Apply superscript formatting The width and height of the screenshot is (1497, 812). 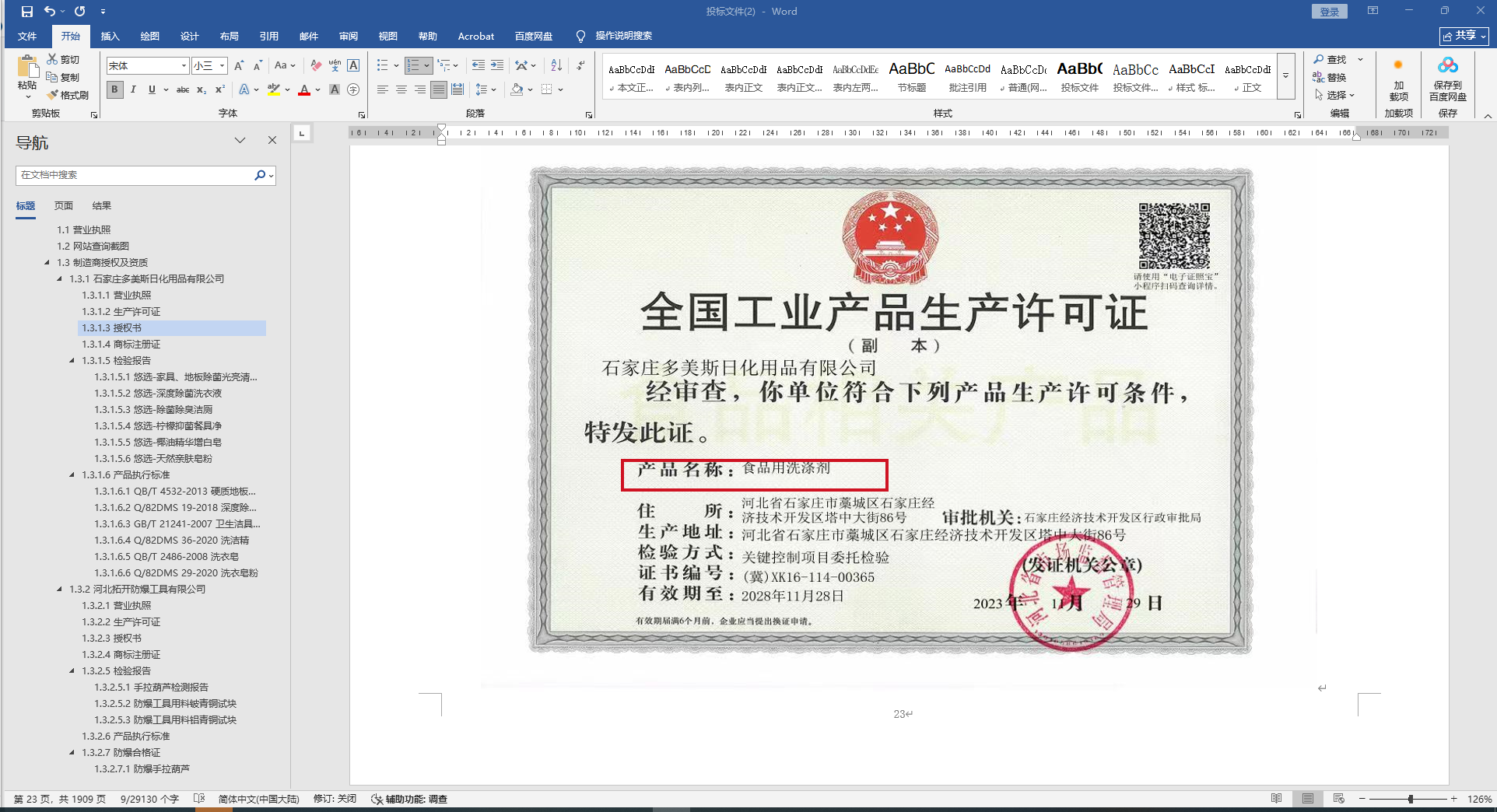(220, 89)
